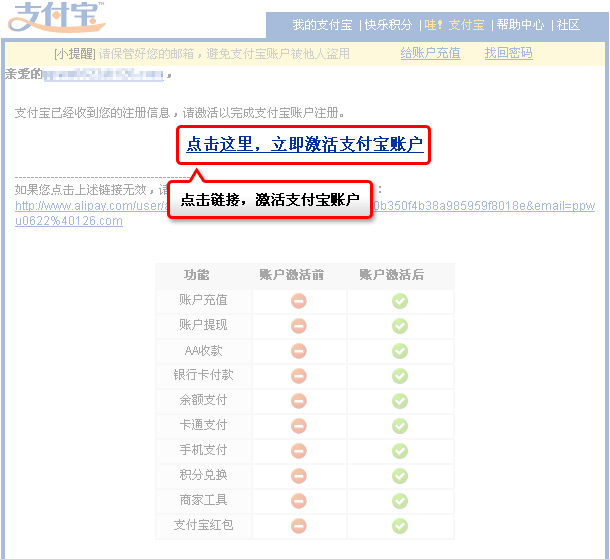This screenshot has width=610, height=559.
Task: Click the AA收款 table row label
Action: (x=203, y=350)
